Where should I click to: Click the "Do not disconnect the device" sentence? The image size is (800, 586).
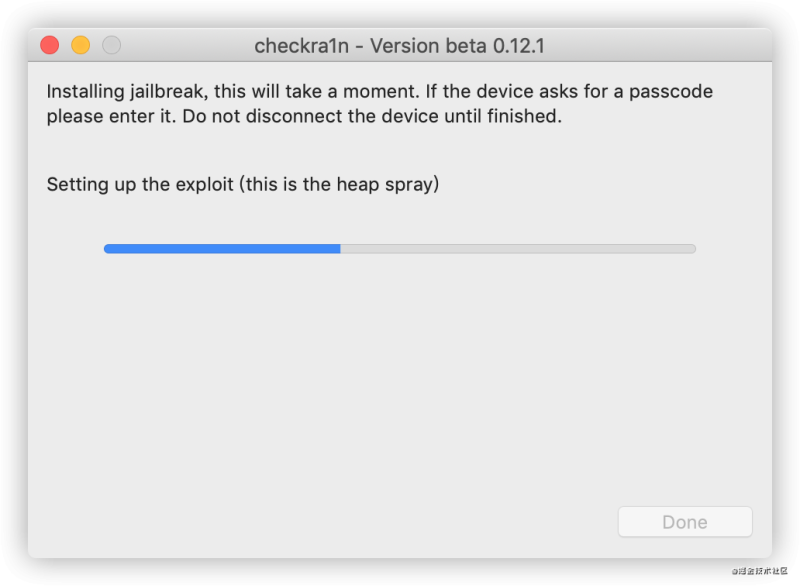point(372,116)
